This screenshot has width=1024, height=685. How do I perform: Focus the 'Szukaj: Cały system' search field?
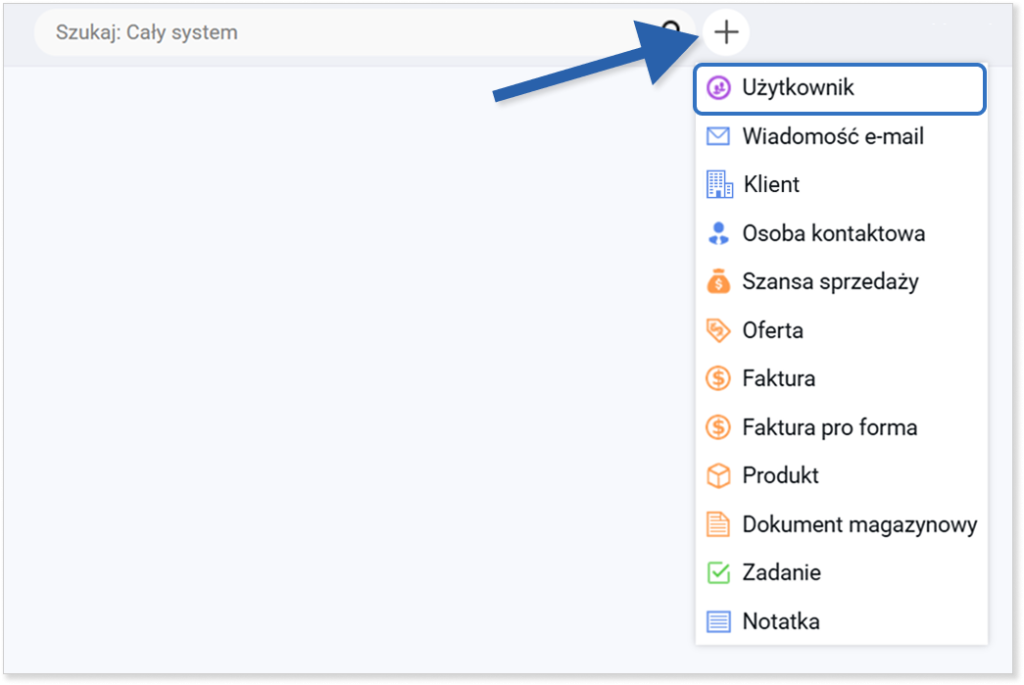(x=364, y=32)
